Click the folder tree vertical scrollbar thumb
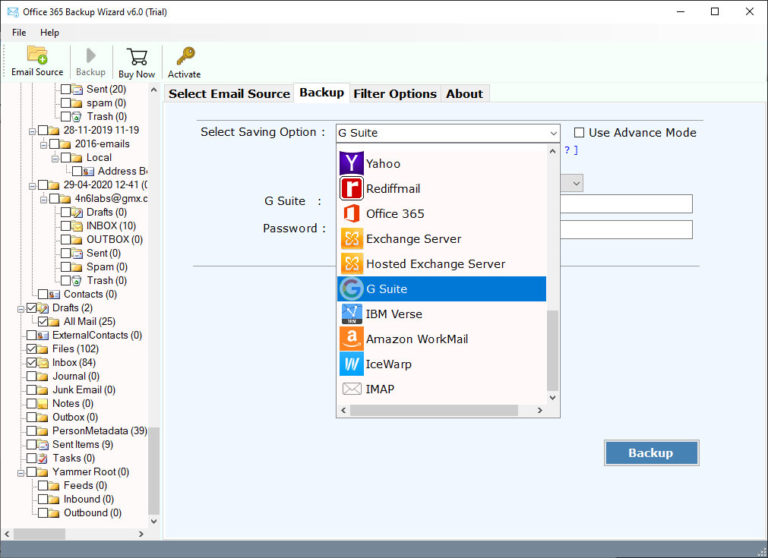This screenshot has height=558, width=768. click(x=153, y=471)
